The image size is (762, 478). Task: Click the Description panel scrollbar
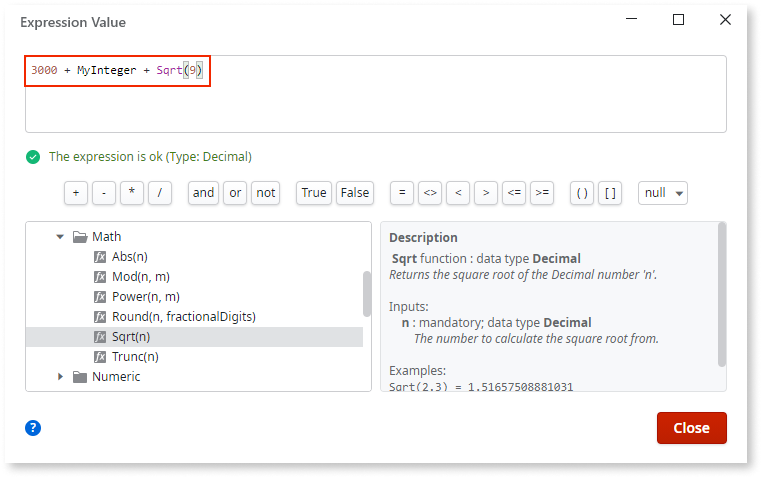coord(722,294)
